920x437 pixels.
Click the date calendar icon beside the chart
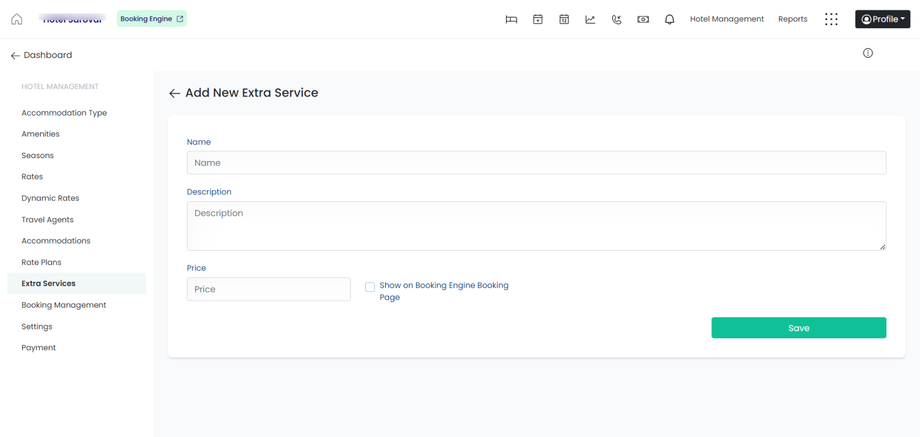point(564,19)
